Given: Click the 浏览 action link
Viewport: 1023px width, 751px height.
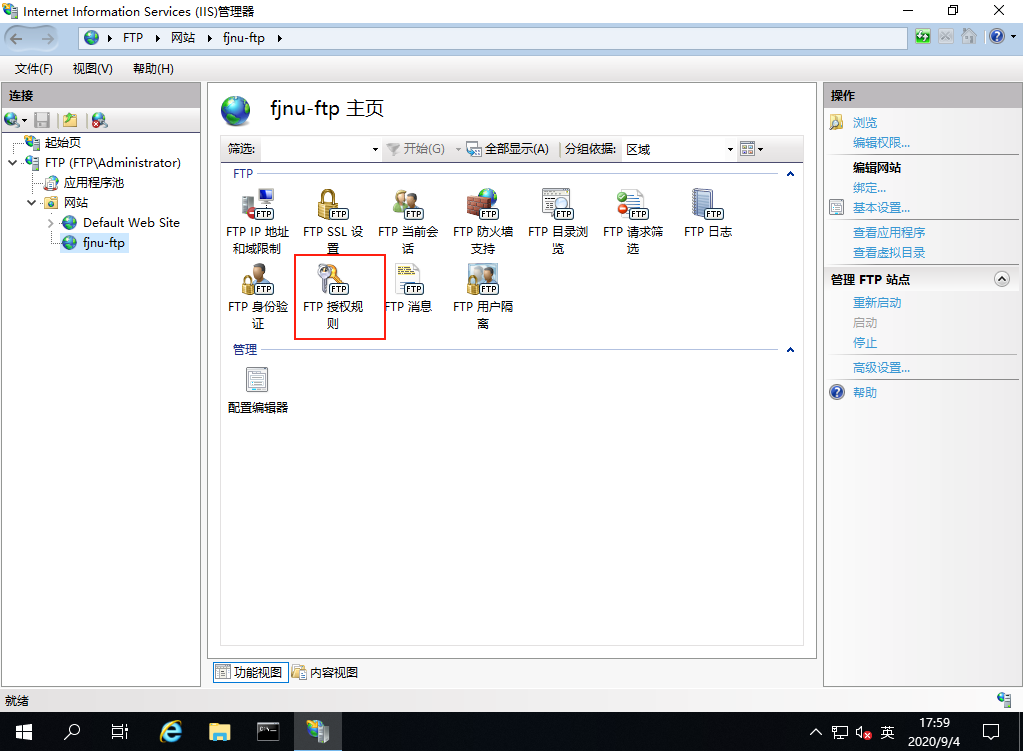Looking at the screenshot, I should tap(864, 123).
